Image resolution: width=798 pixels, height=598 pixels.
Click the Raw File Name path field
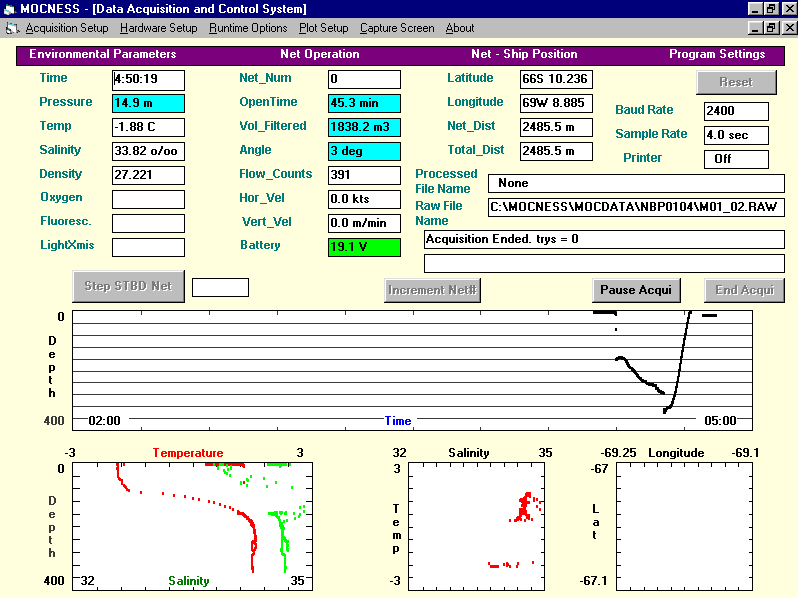(x=636, y=207)
